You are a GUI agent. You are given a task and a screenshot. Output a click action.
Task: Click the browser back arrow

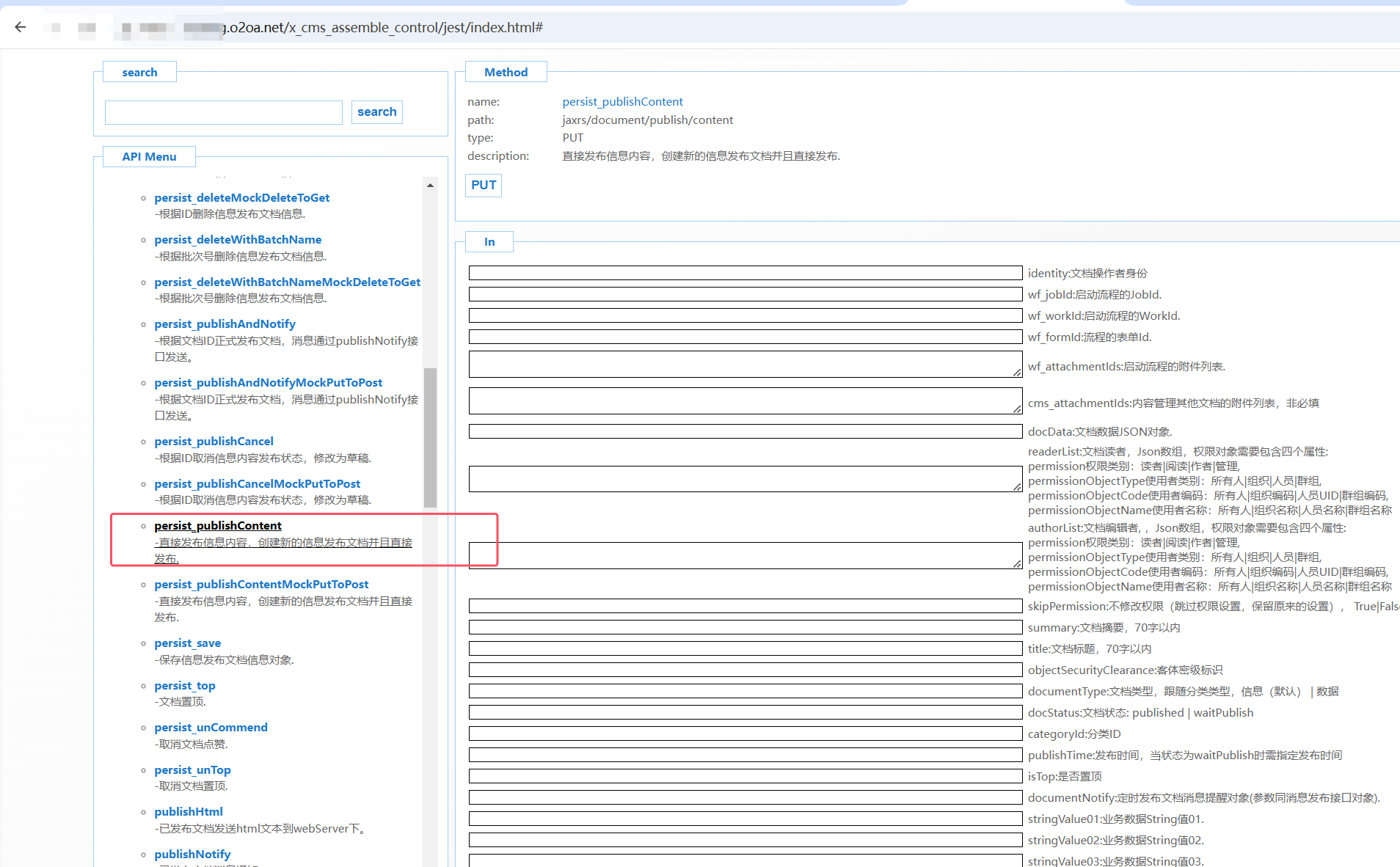point(21,27)
